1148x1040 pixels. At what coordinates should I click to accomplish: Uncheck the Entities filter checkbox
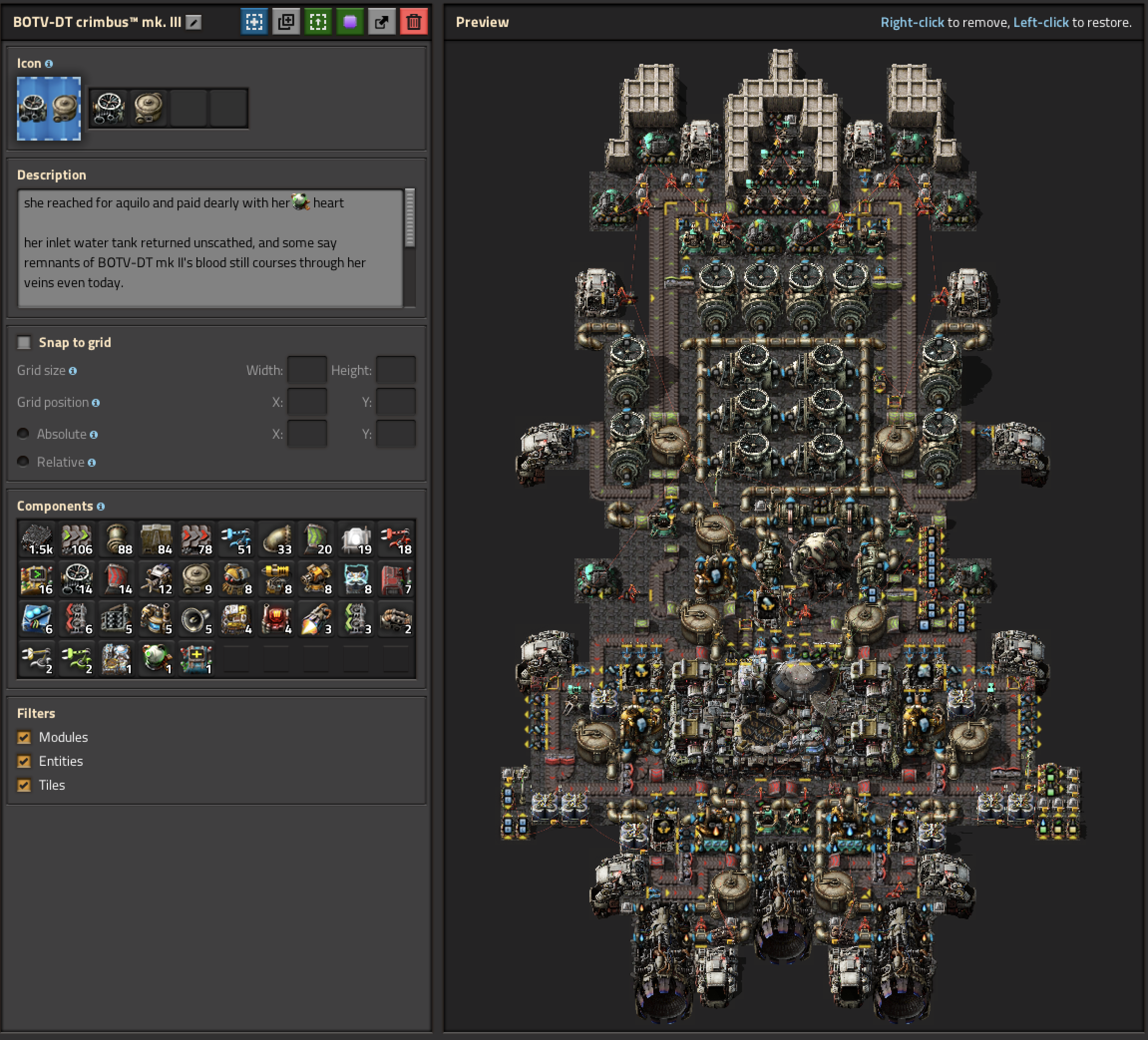tap(24, 761)
